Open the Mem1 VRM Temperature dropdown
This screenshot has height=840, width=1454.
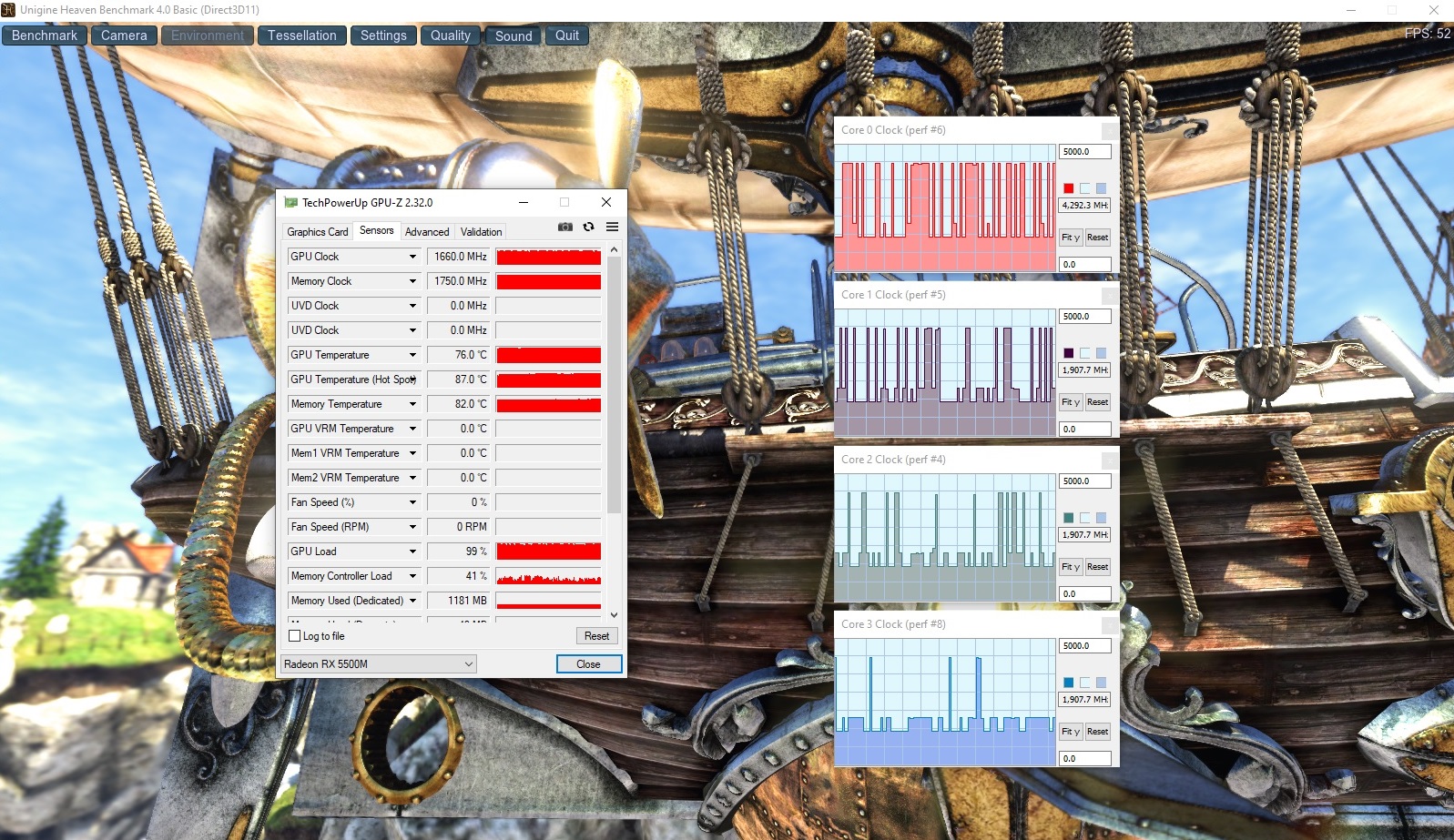tap(412, 453)
